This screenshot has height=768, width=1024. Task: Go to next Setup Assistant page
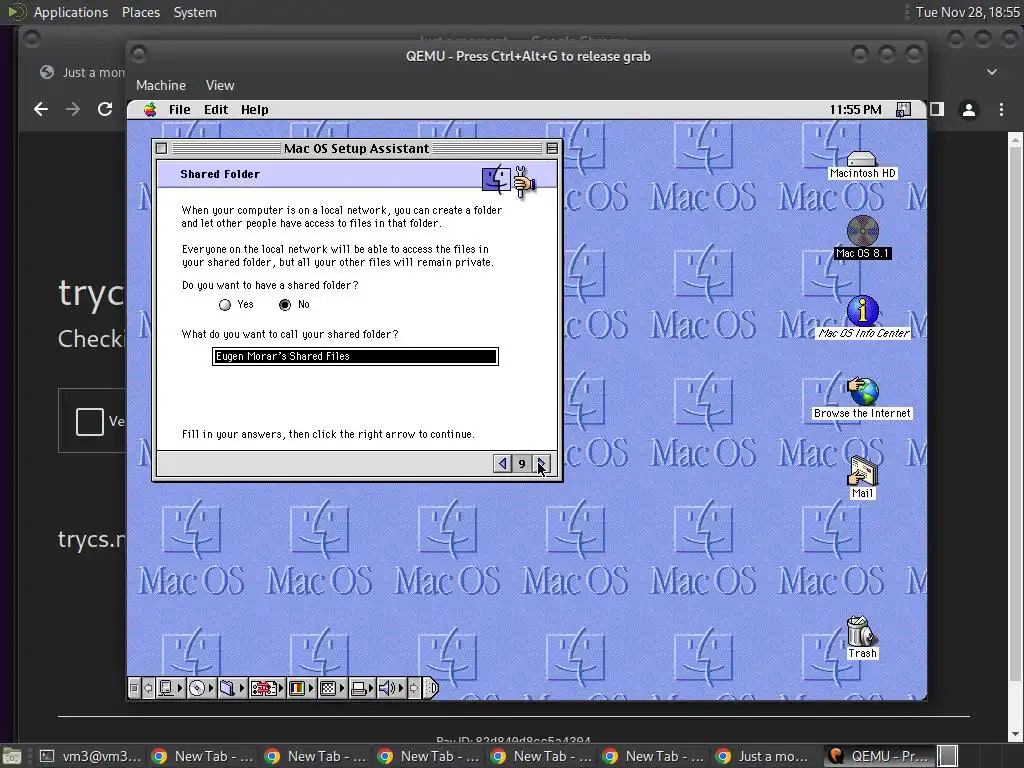[x=541, y=464]
